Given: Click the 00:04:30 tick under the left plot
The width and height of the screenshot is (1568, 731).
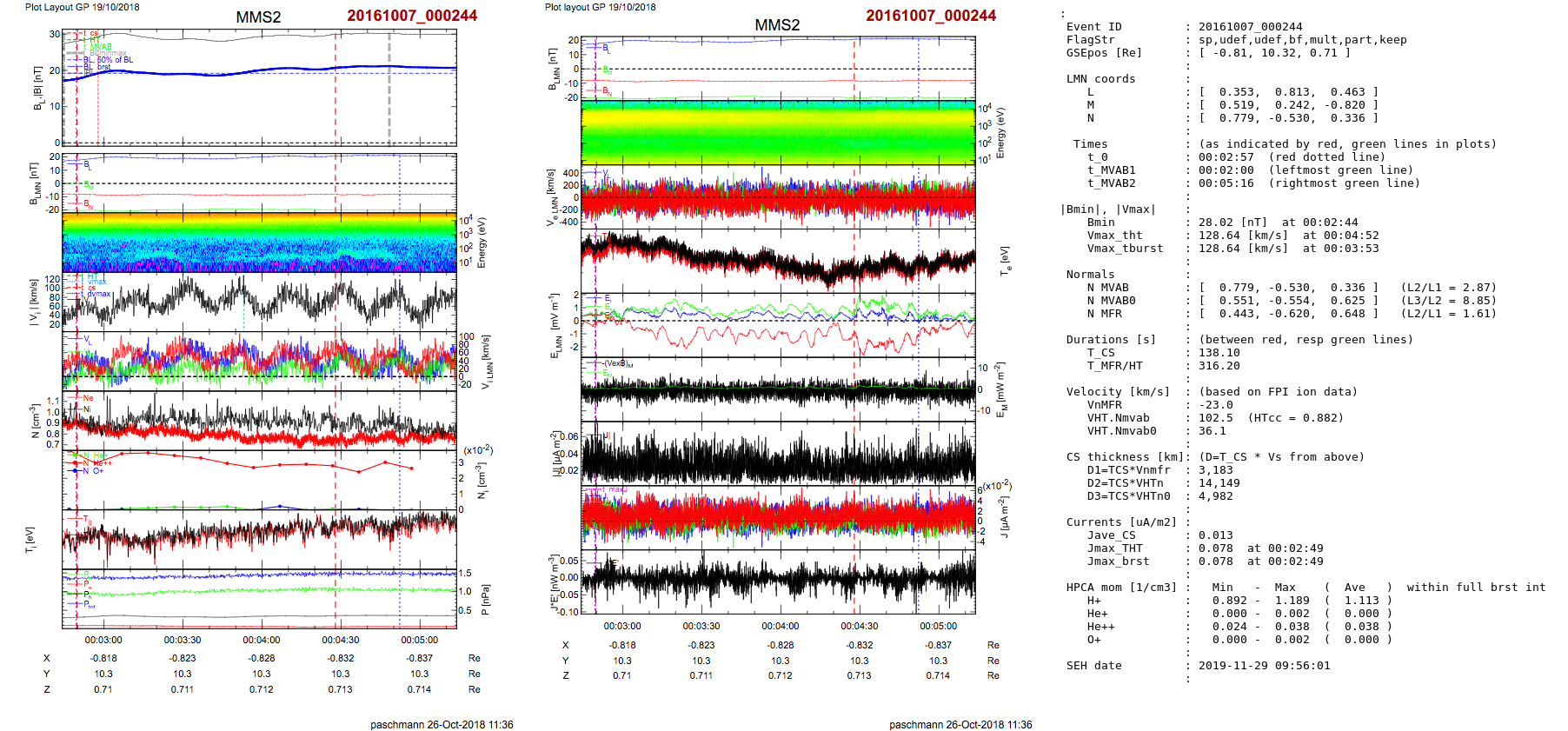Looking at the screenshot, I should click(x=341, y=641).
